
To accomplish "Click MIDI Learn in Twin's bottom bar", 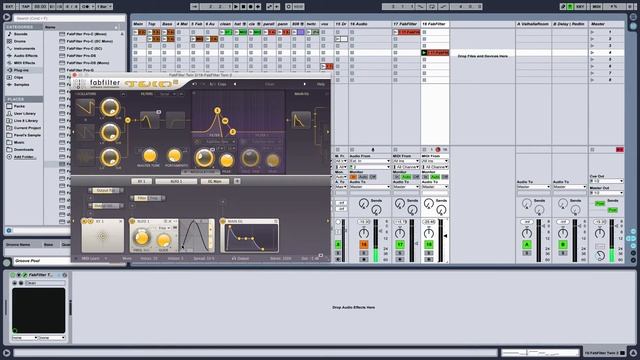I will tap(90, 258).
